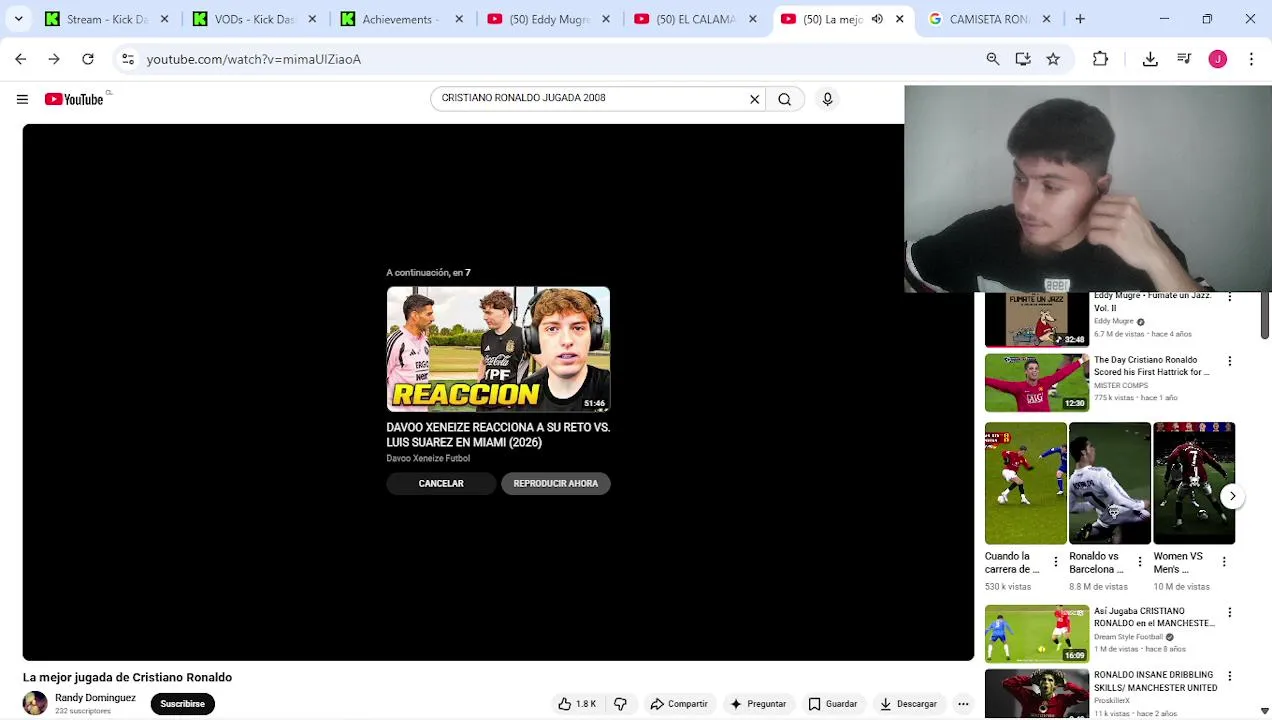Image resolution: width=1272 pixels, height=720 pixels.
Task: Open the tab search dropdown arrow
Action: [18, 19]
